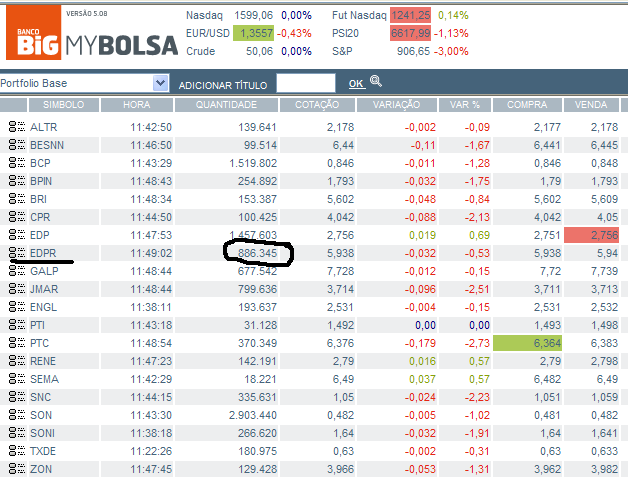This screenshot has height=485, width=628.
Task: Select the BESNN symbol
Action: click(x=47, y=145)
